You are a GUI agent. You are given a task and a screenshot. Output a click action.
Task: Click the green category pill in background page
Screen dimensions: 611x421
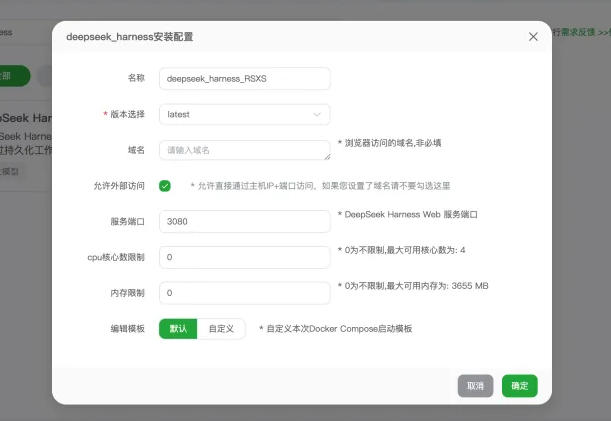pos(14,76)
